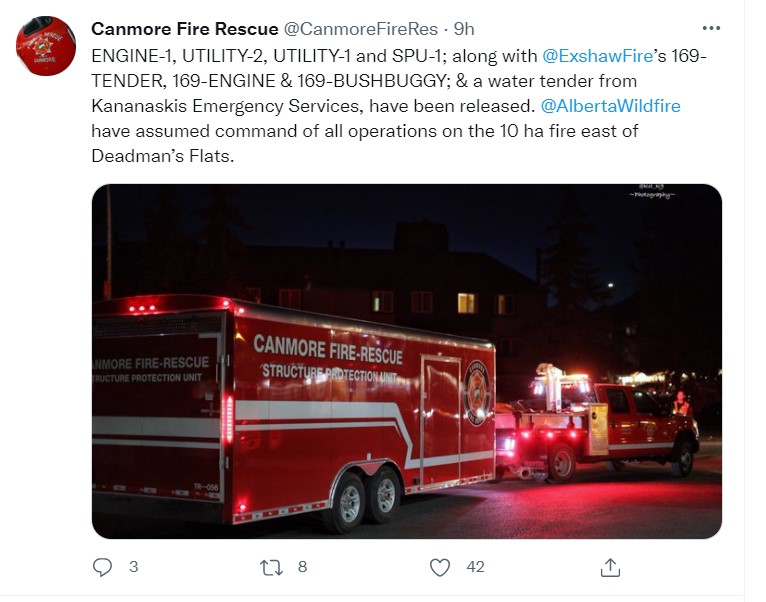This screenshot has width=766, height=602.
Task: Click the Structure Protection Unit trailer lettering
Action: 330,373
